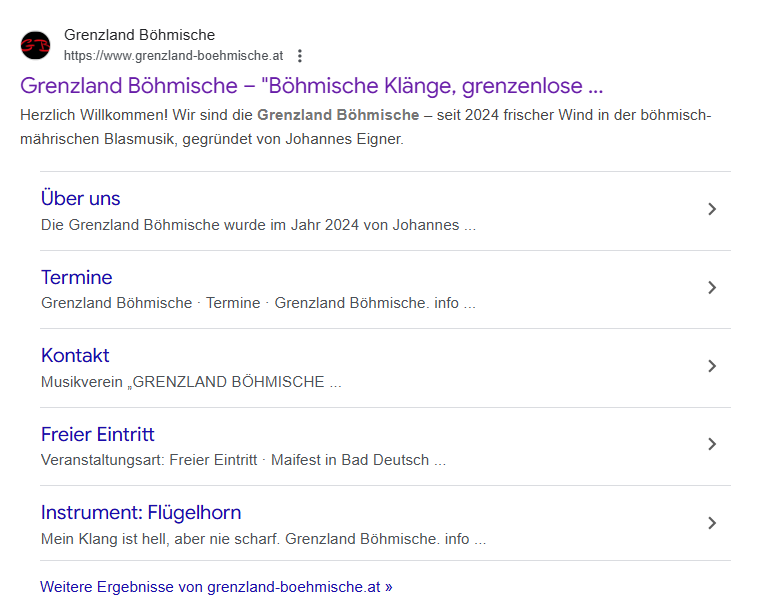Click the Musikverein snippet under Kontakt
Image resolution: width=773 pixels, height=608 pixels.
pyautogui.click(x=191, y=382)
